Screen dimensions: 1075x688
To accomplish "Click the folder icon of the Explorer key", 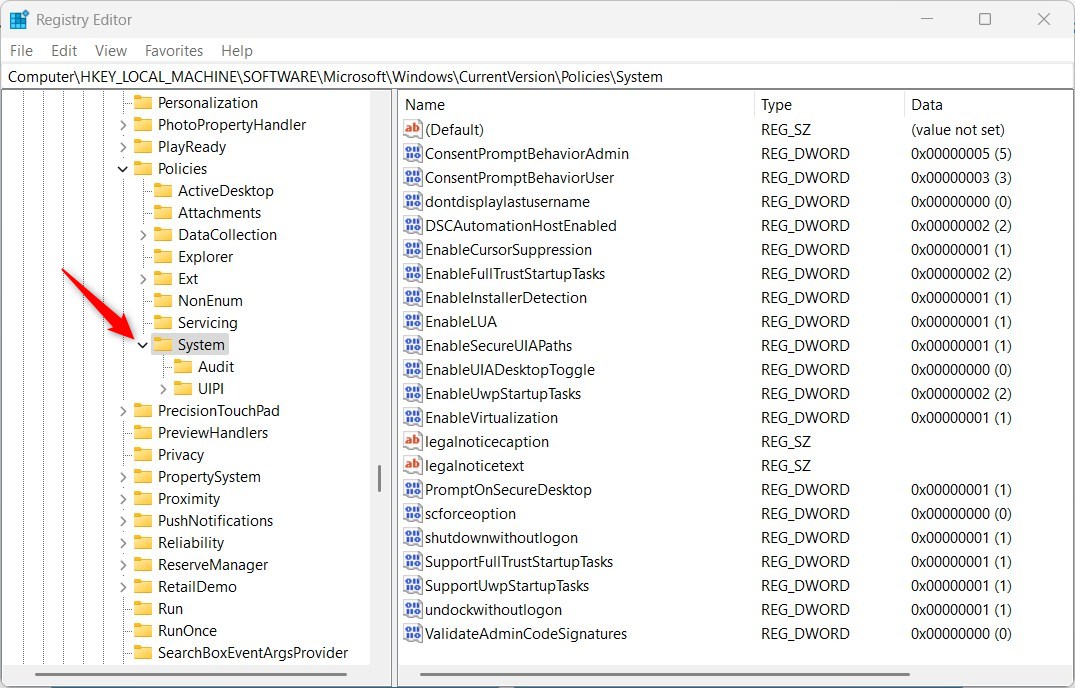I will (x=162, y=256).
